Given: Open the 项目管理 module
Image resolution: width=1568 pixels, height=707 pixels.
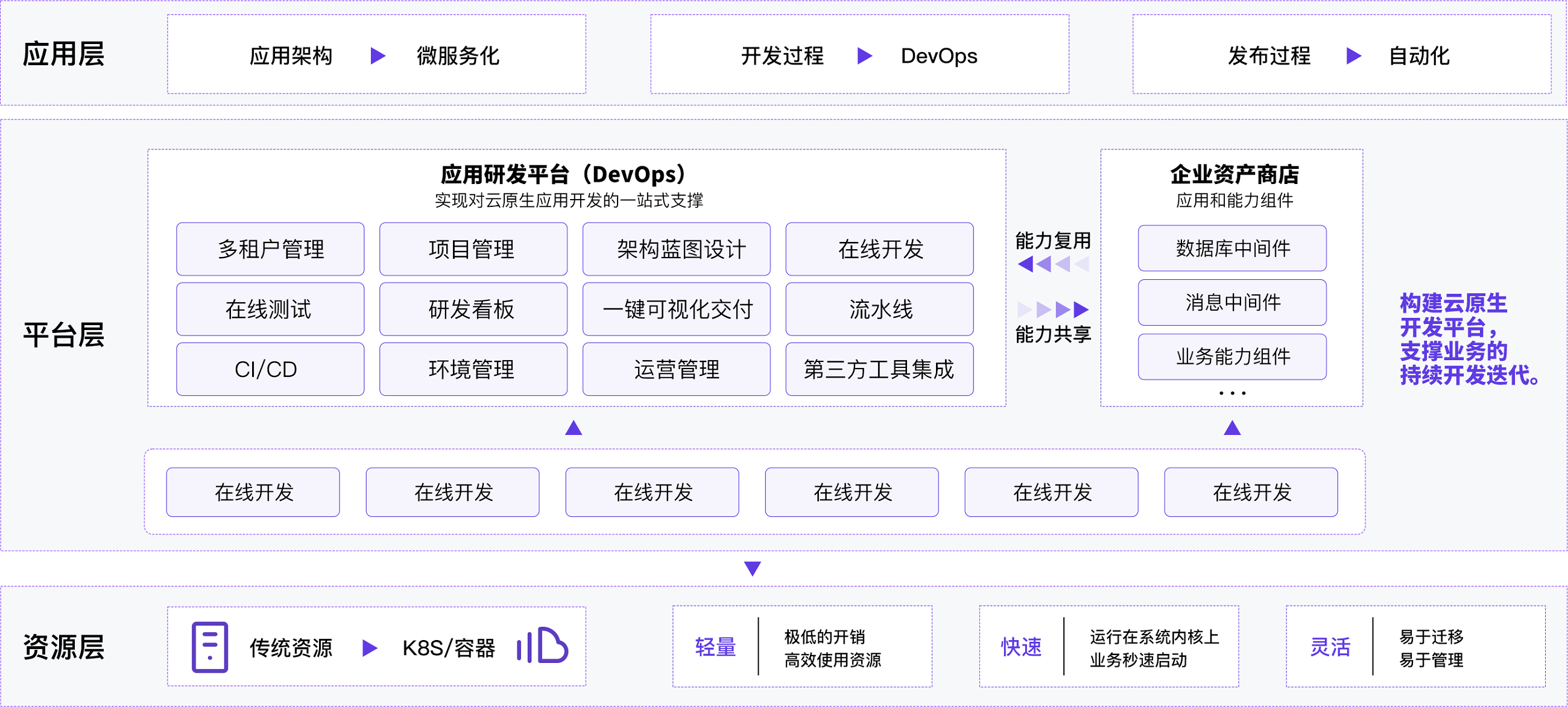Looking at the screenshot, I should pos(473,250).
